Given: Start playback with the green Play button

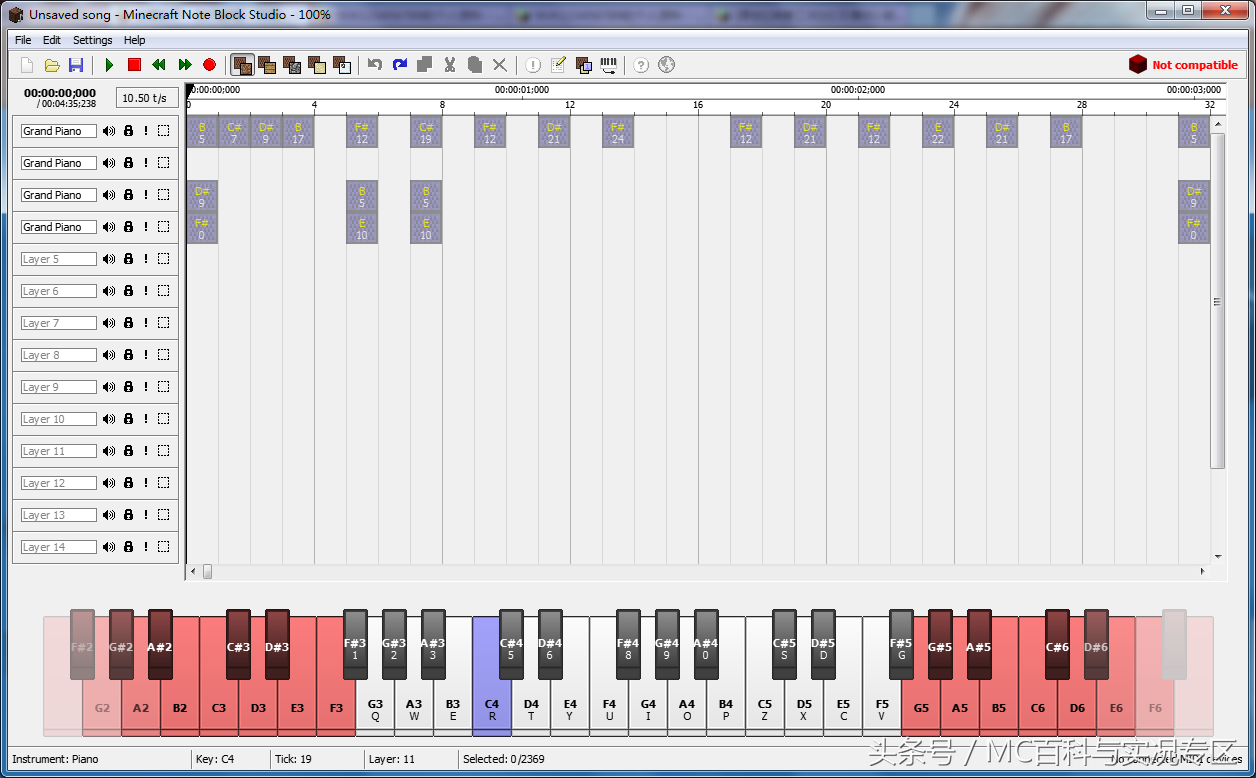Looking at the screenshot, I should (x=109, y=65).
